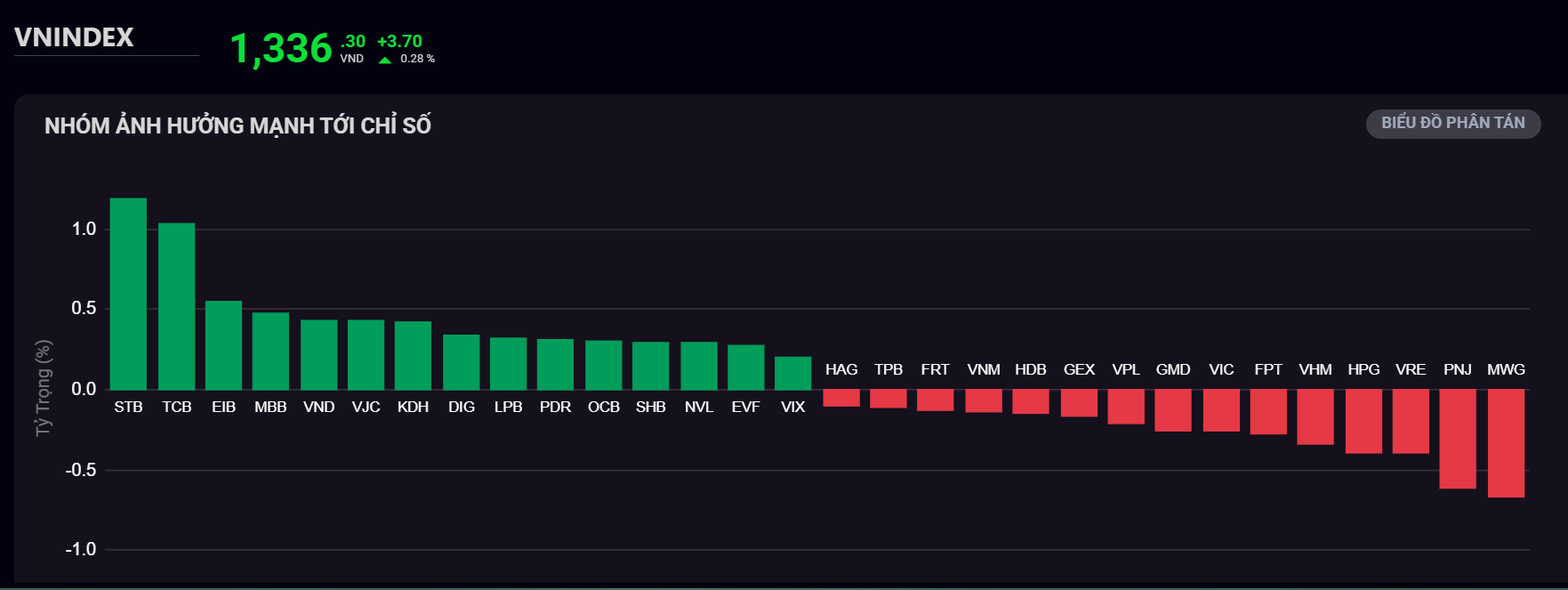1568x590 pixels.
Task: Click the red VNM bar
Action: pyautogui.click(x=984, y=400)
